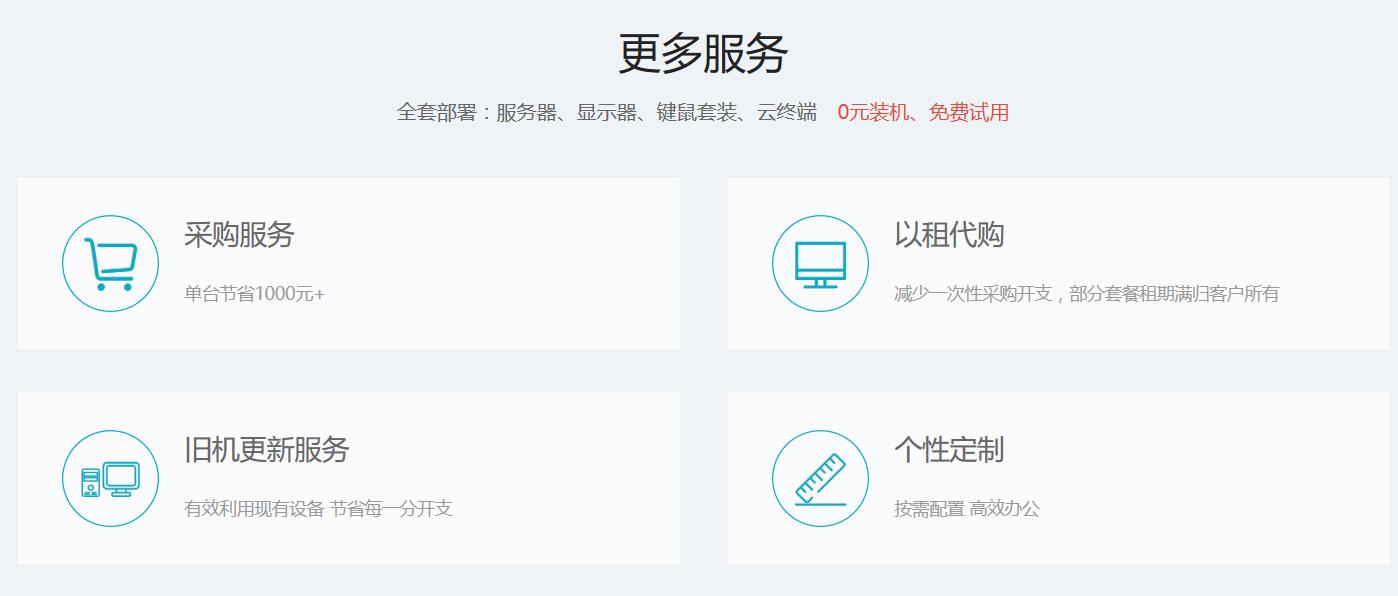1398x596 pixels.
Task: Click the PC tower part of the 旧机更新服务 icon
Action: tap(89, 483)
